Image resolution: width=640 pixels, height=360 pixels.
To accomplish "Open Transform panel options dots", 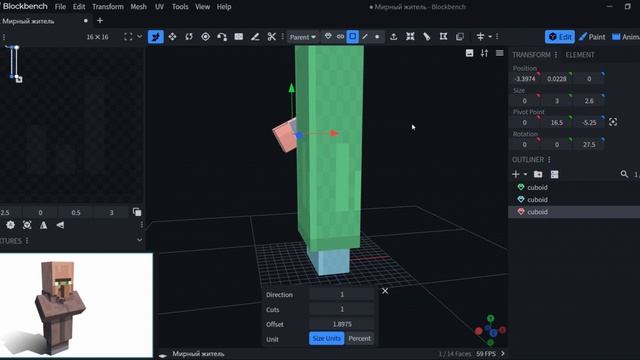I will (x=556, y=55).
